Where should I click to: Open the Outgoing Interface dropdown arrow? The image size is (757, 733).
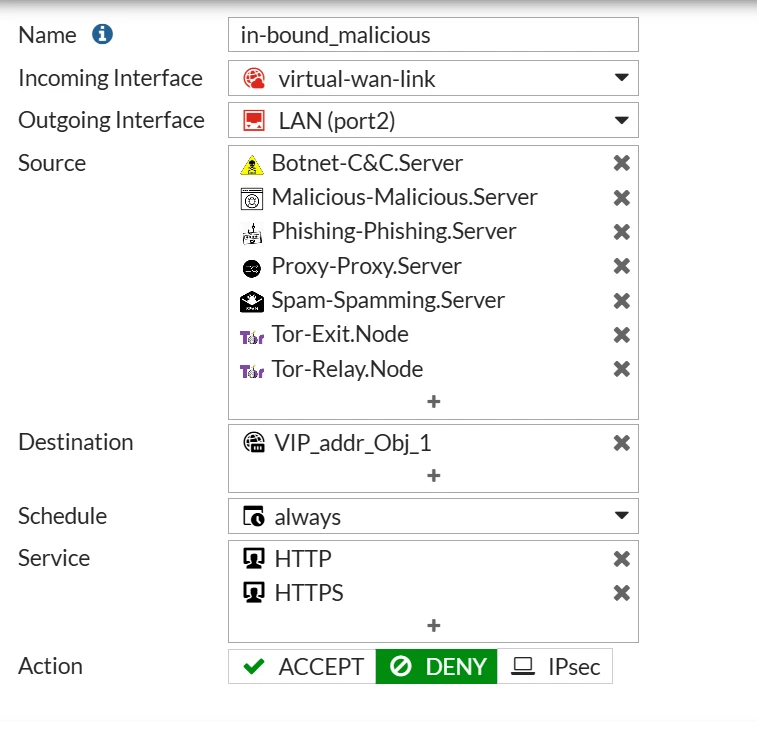pos(621,120)
